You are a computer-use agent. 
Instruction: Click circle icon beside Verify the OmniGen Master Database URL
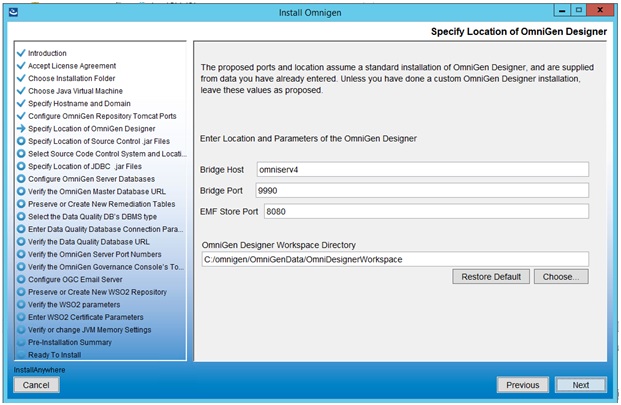point(21,191)
